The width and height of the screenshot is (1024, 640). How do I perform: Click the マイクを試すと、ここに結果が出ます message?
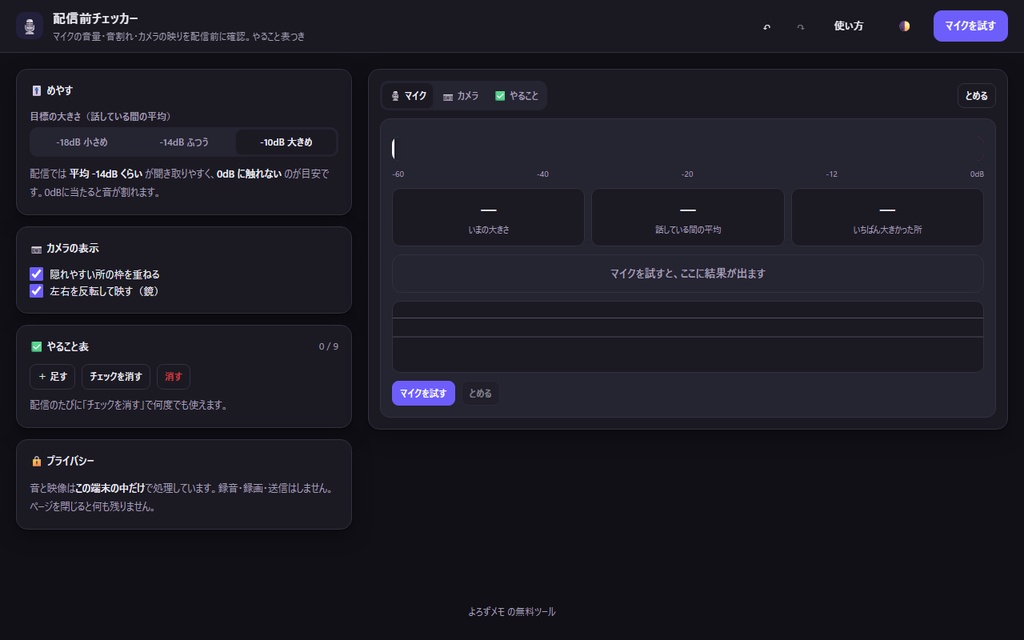coord(688,274)
